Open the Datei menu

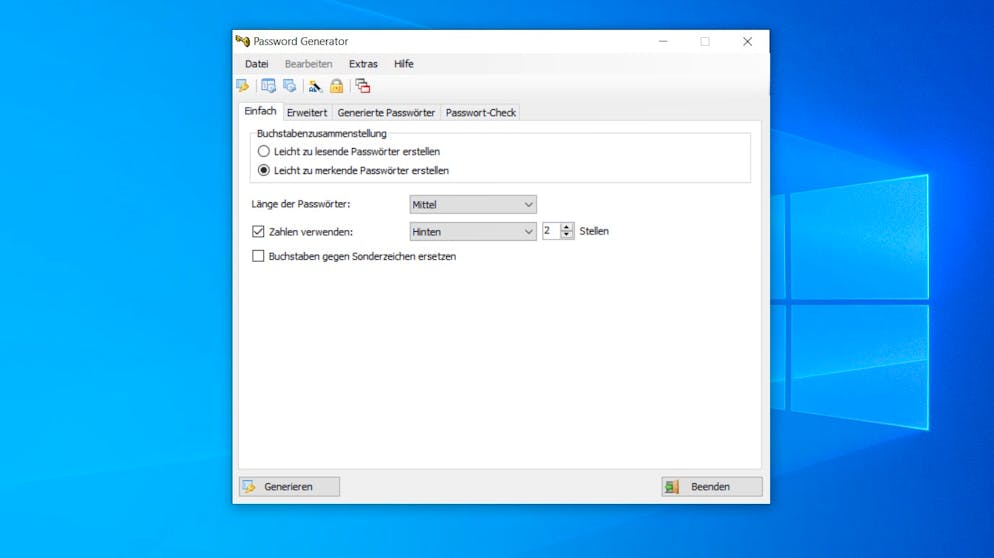point(257,64)
